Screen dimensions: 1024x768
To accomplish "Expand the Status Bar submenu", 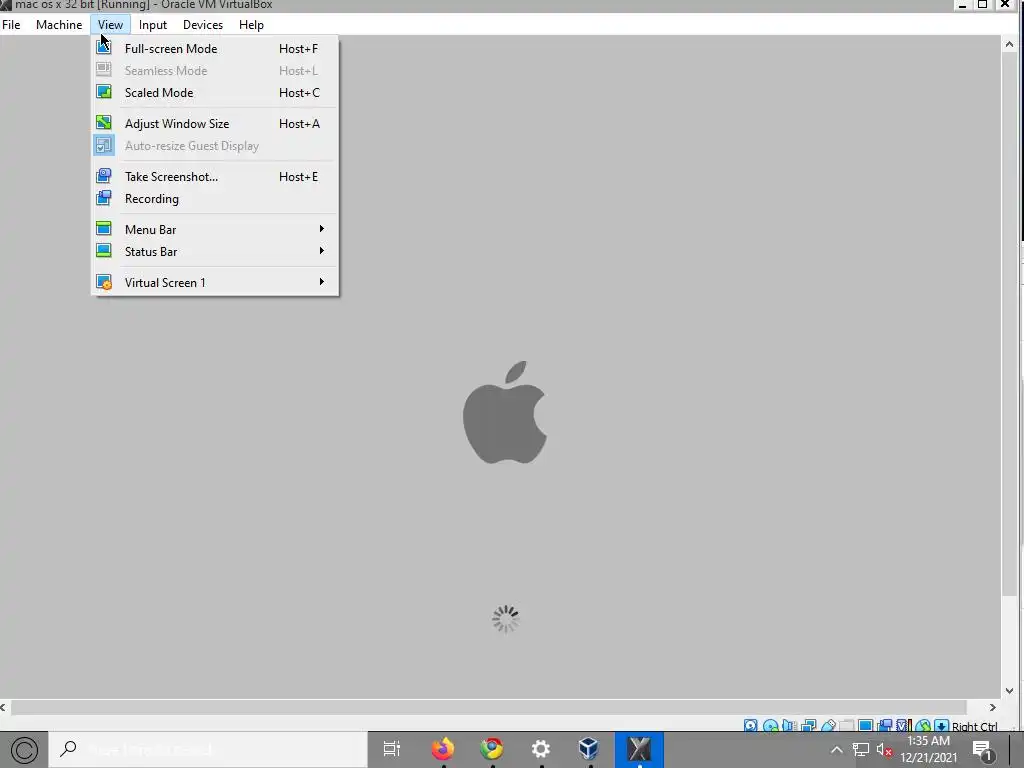I will click(x=215, y=251).
